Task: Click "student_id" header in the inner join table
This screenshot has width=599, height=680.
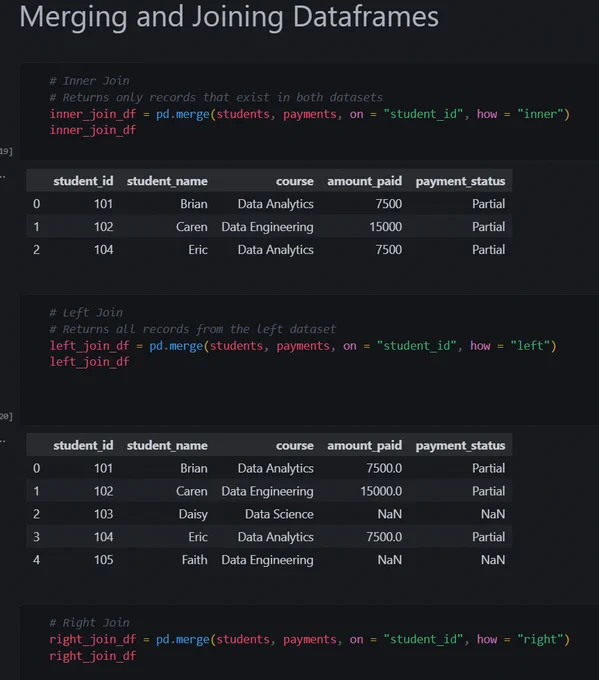Action: pos(83,181)
